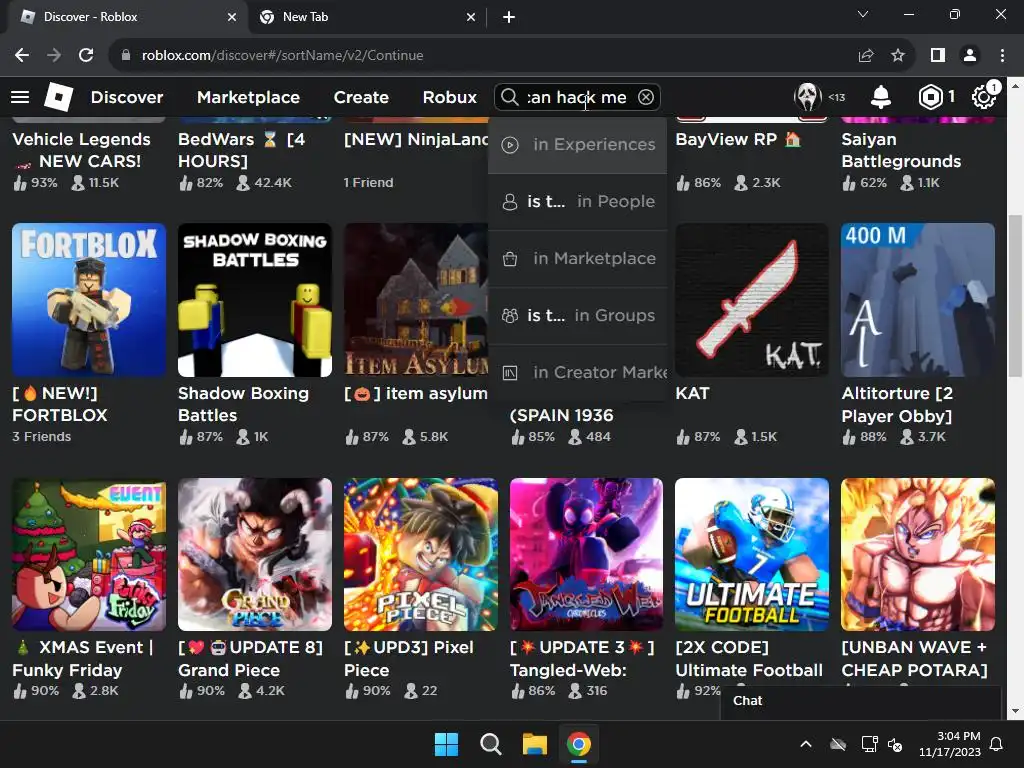Open the Roblox settings gear
This screenshot has height=768, width=1024.
984,97
